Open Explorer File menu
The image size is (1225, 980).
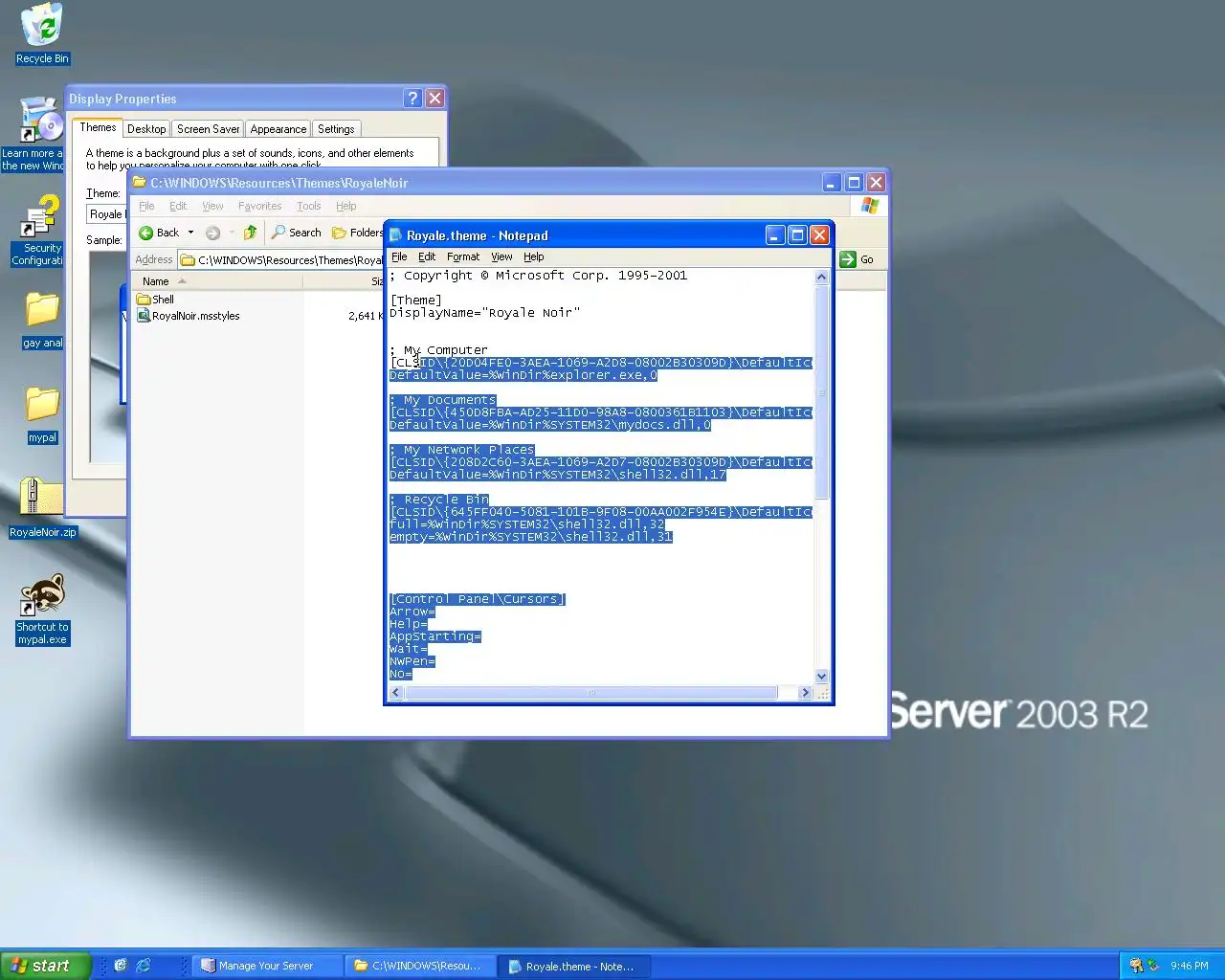[146, 206]
